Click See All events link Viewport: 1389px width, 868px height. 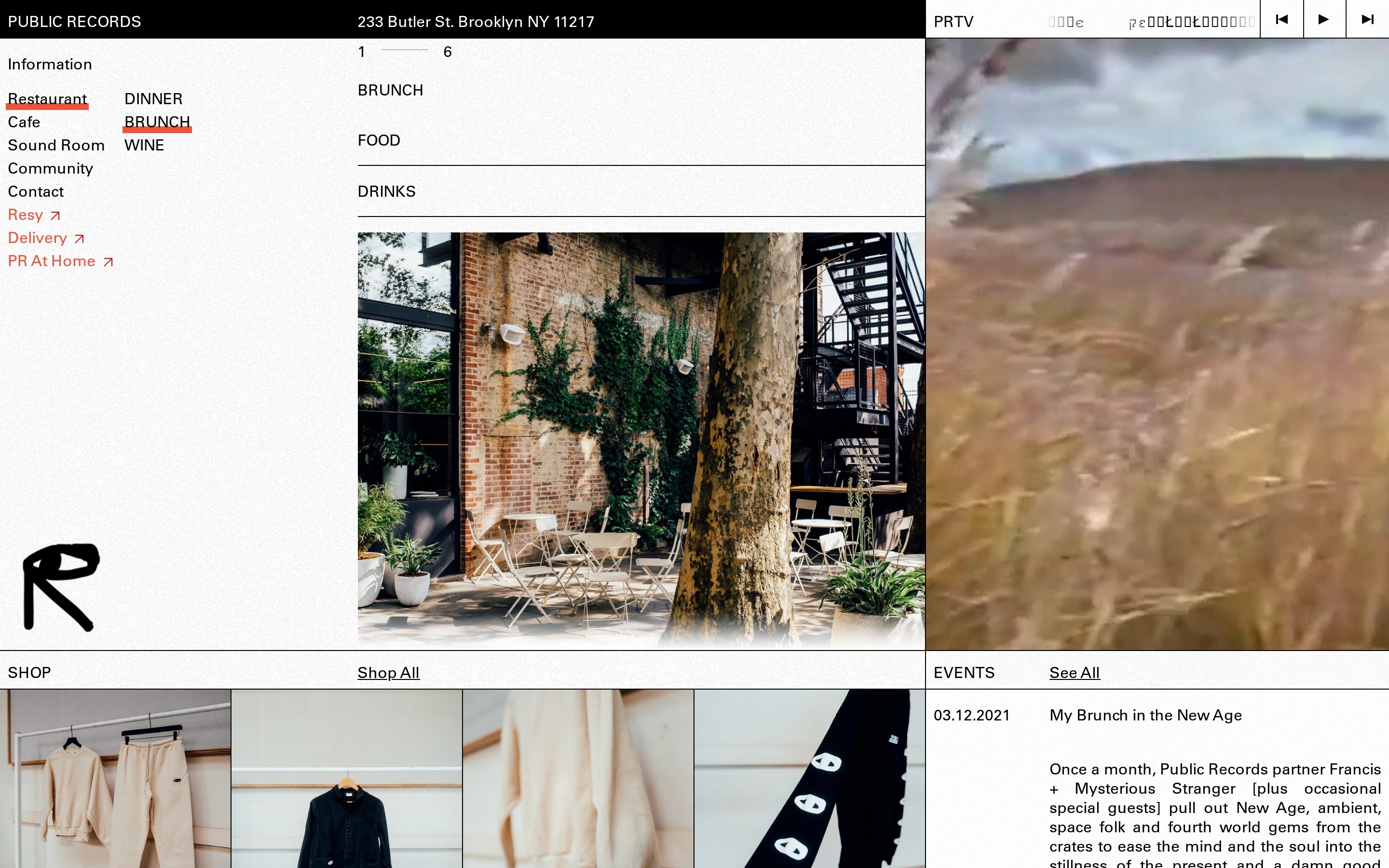click(x=1075, y=673)
